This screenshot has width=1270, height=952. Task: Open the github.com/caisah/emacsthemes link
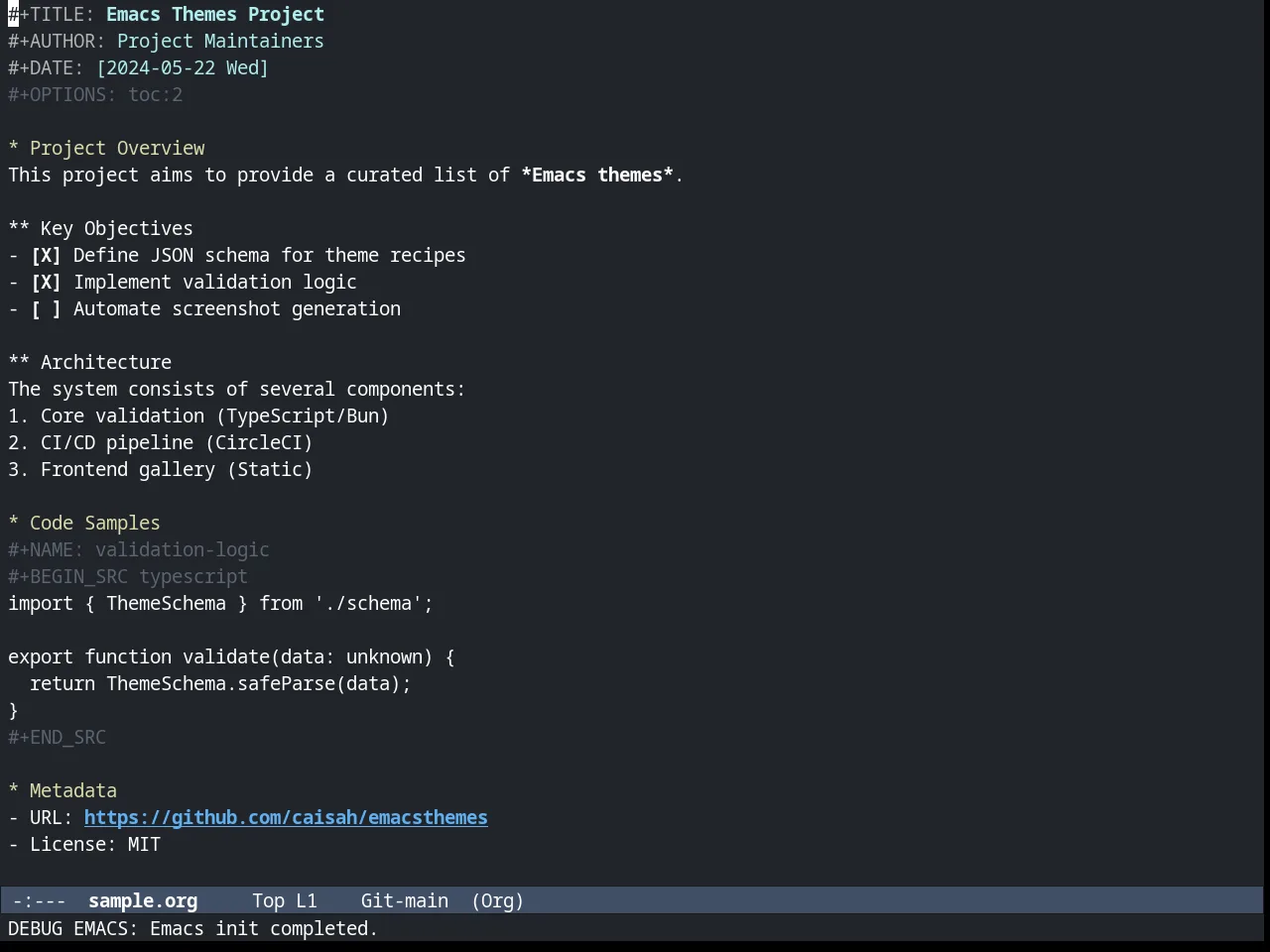click(x=286, y=817)
